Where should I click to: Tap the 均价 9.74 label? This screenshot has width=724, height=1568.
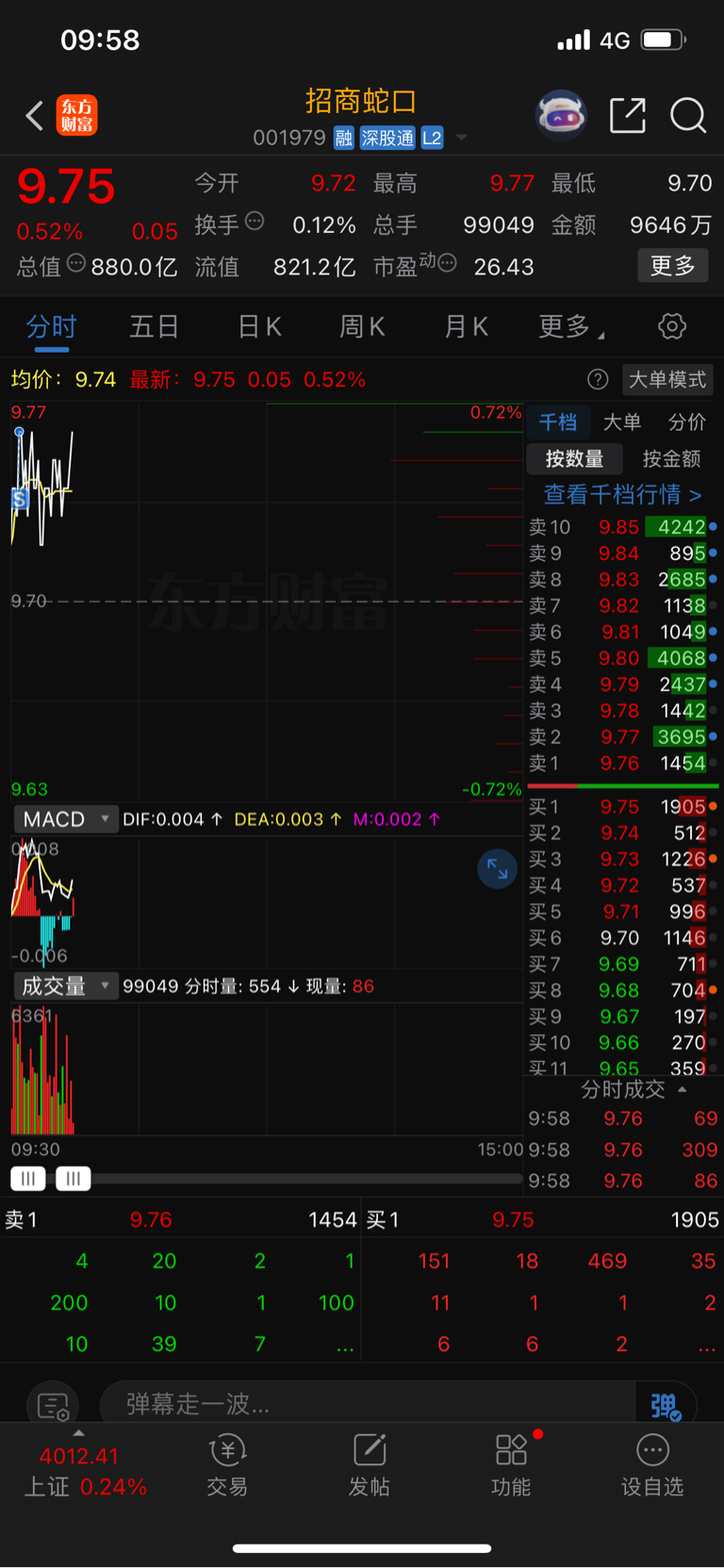tap(63, 379)
